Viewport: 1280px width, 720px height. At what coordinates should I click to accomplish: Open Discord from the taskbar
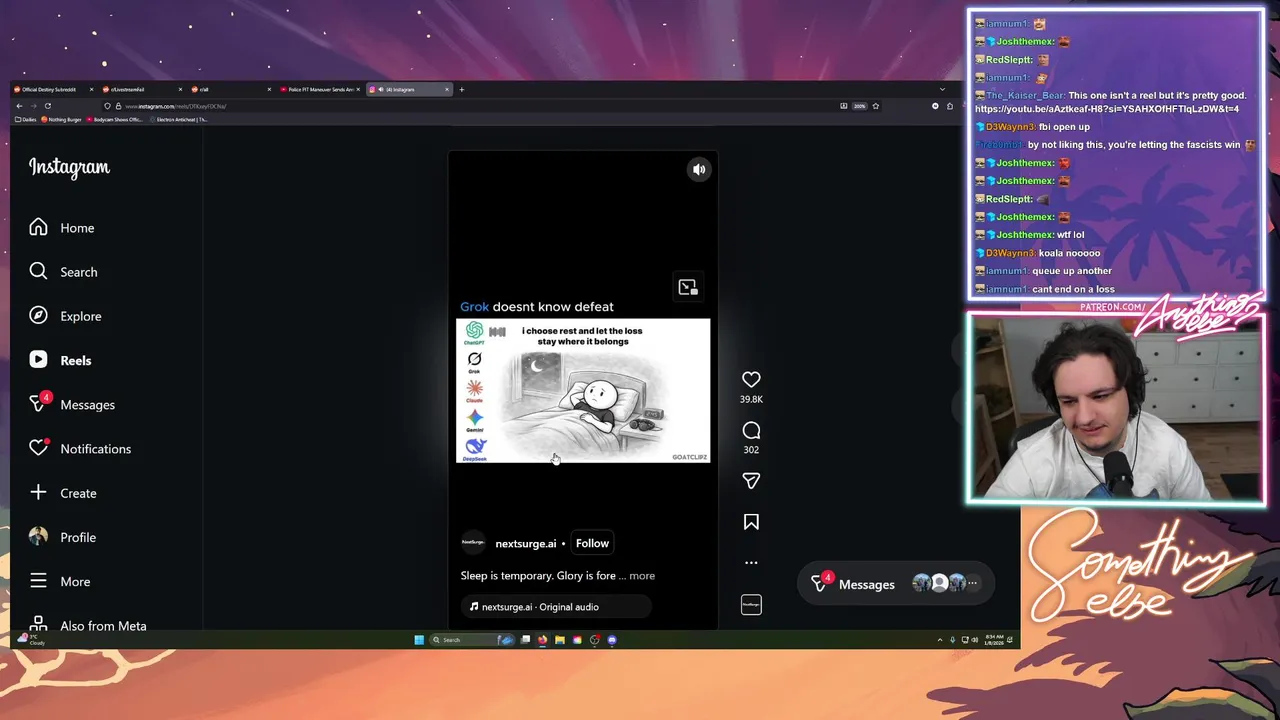click(612, 640)
